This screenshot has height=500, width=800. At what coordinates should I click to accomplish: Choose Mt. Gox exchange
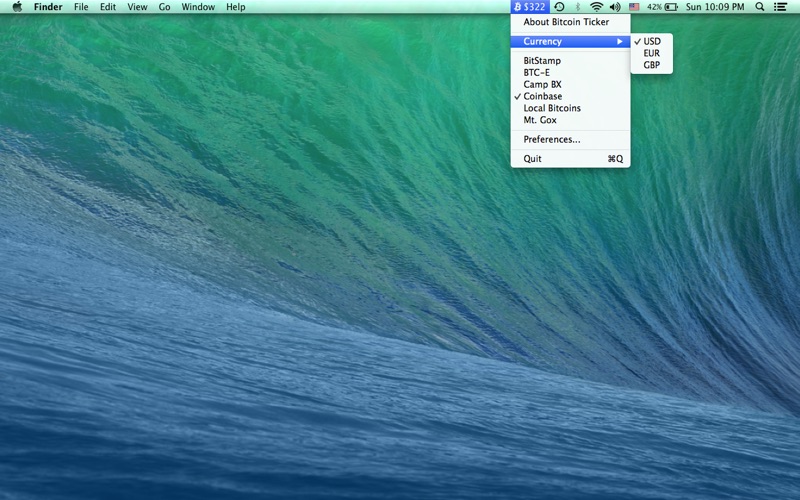point(540,120)
